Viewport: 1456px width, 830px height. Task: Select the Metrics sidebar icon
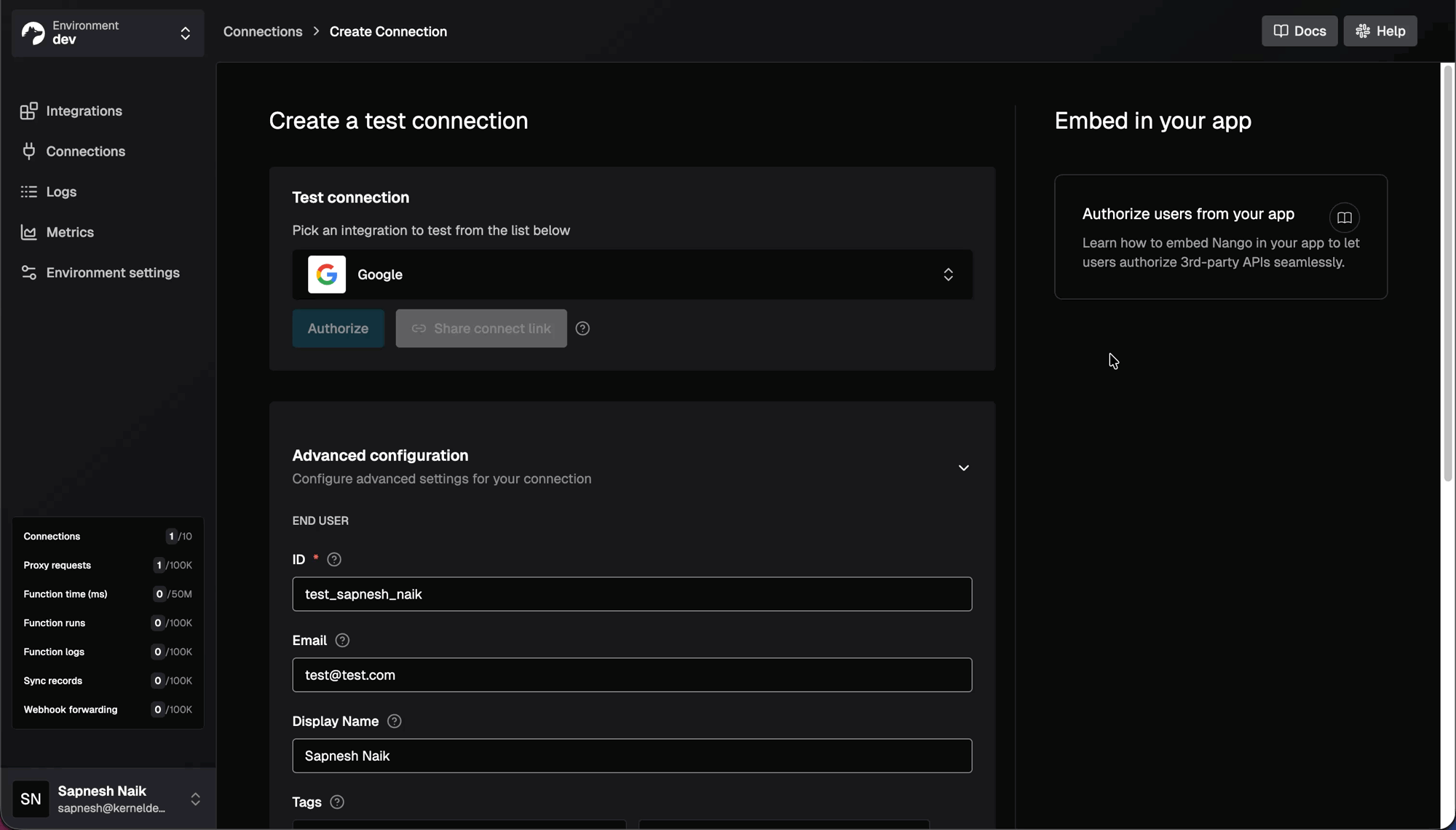(28, 232)
